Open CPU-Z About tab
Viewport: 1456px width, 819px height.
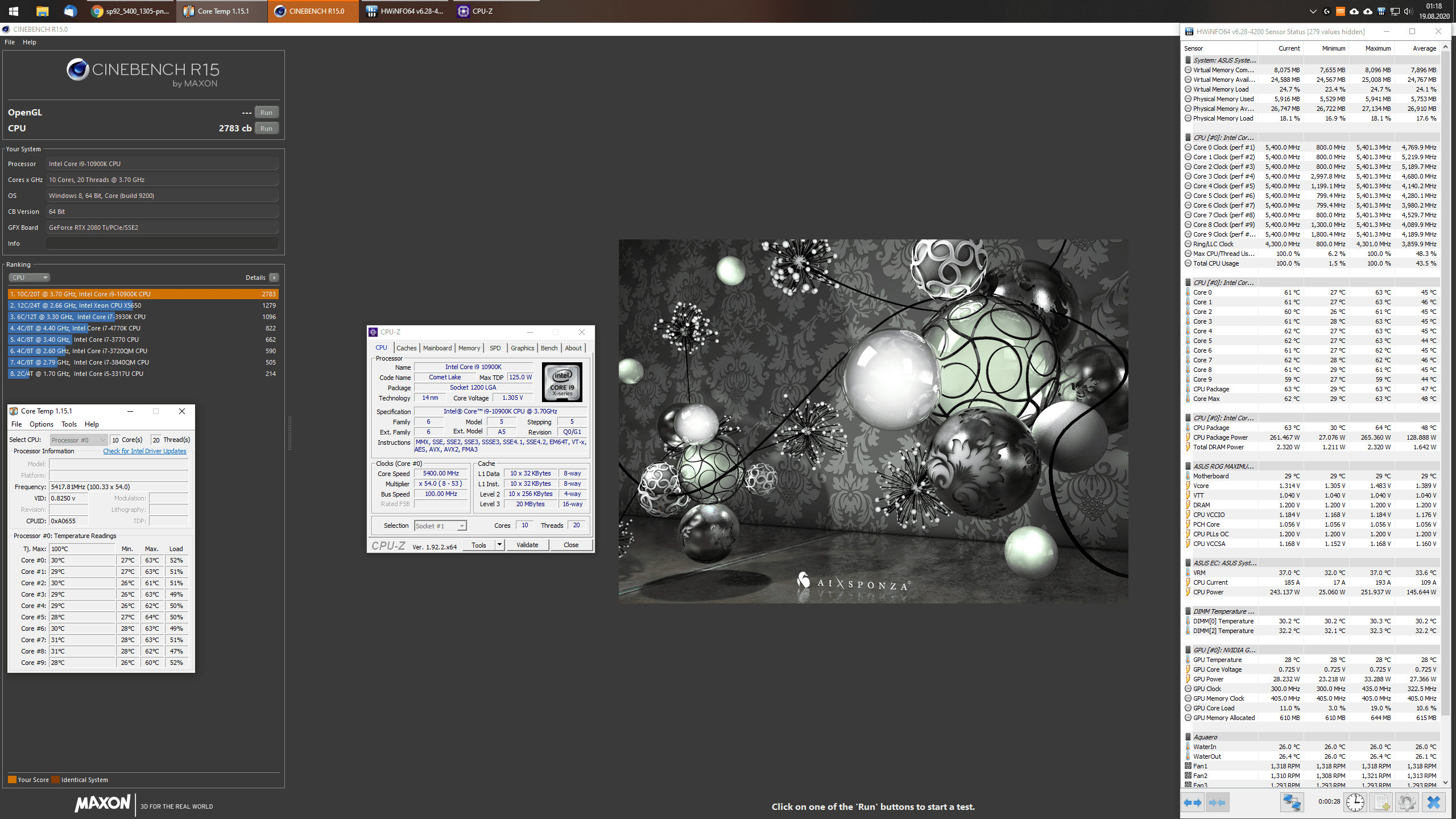pyautogui.click(x=573, y=348)
